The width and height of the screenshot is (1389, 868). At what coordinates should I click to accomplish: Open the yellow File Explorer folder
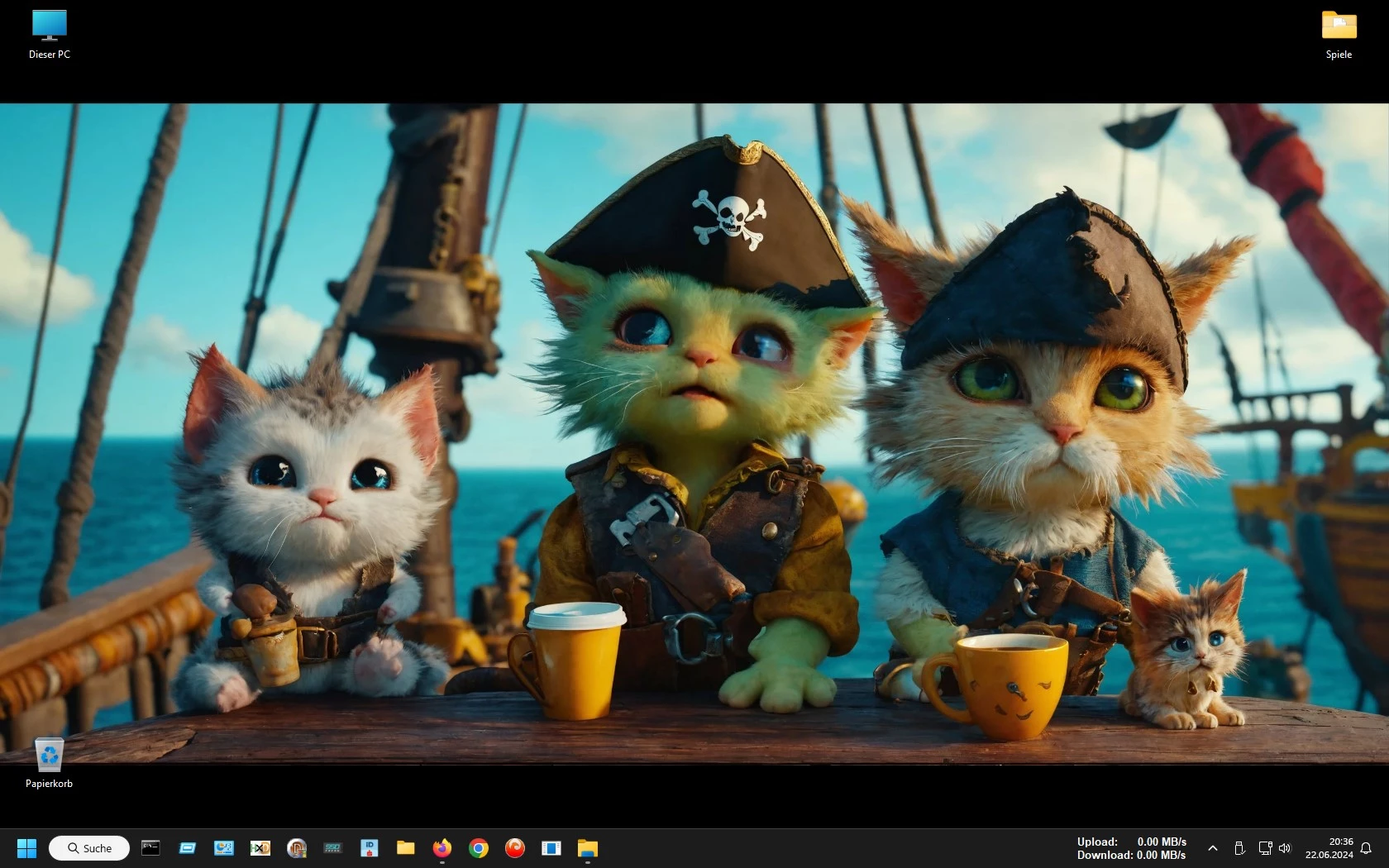(x=406, y=847)
